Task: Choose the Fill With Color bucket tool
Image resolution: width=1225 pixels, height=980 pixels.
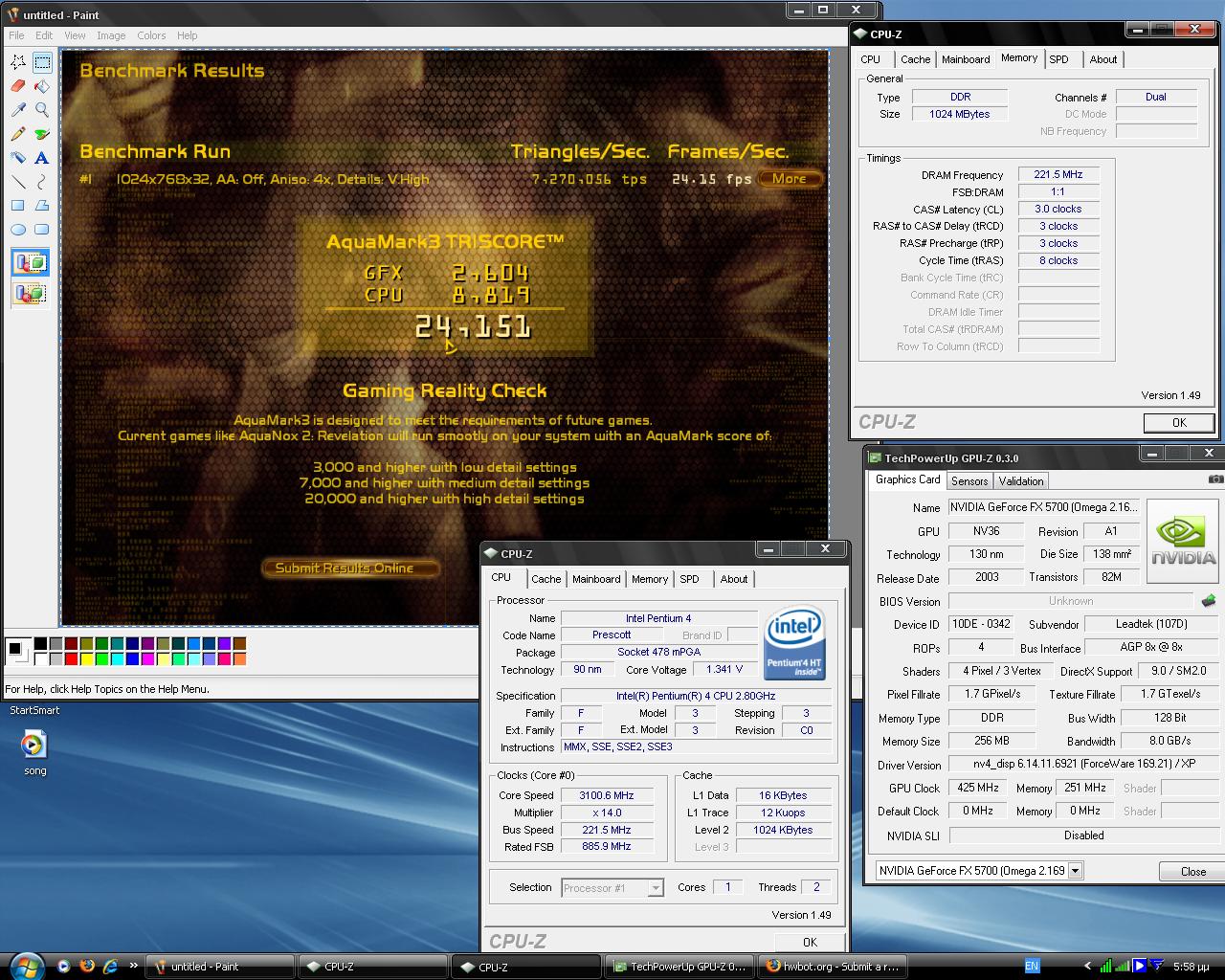Action: (x=42, y=86)
